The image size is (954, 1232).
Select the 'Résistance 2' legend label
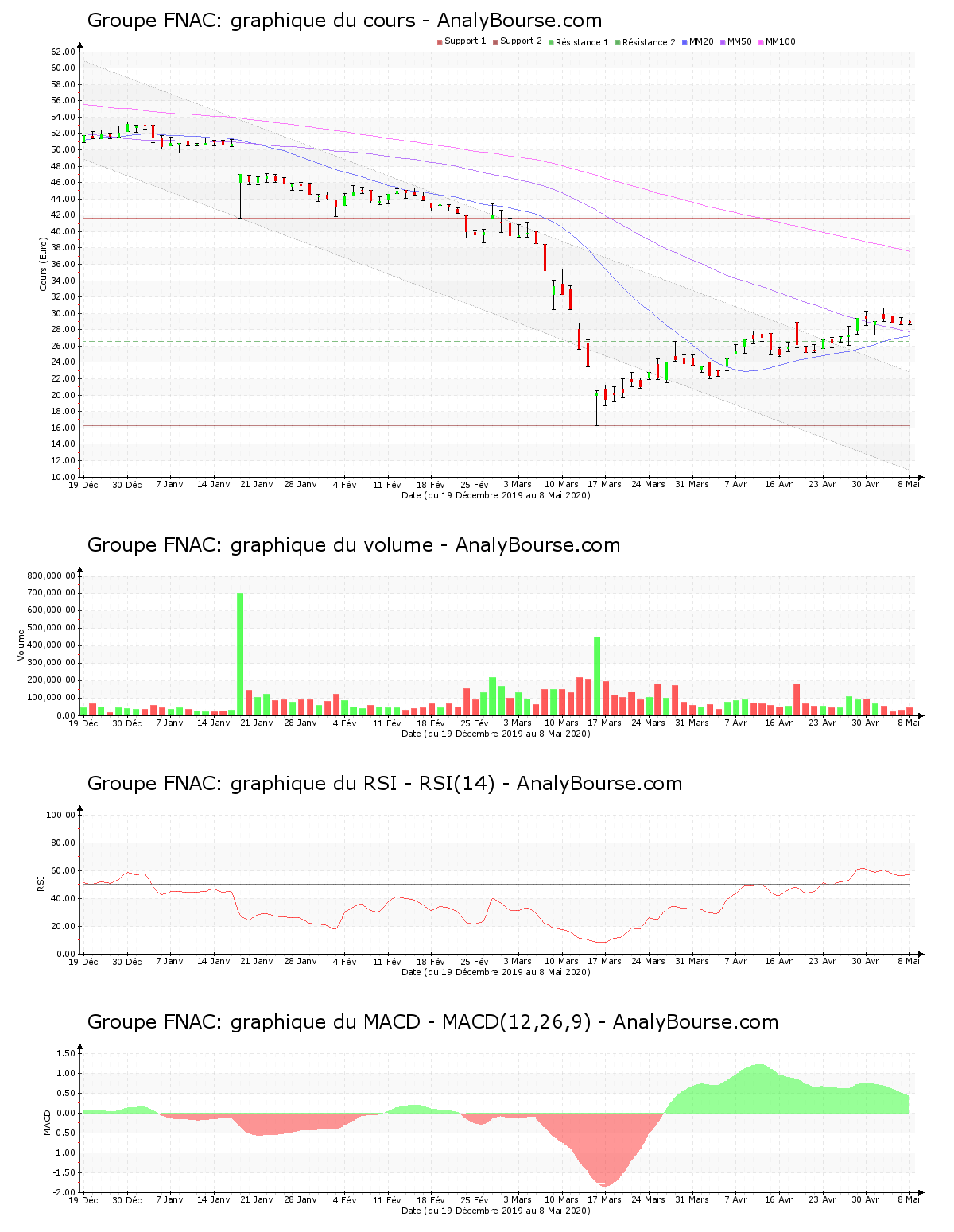(x=649, y=42)
